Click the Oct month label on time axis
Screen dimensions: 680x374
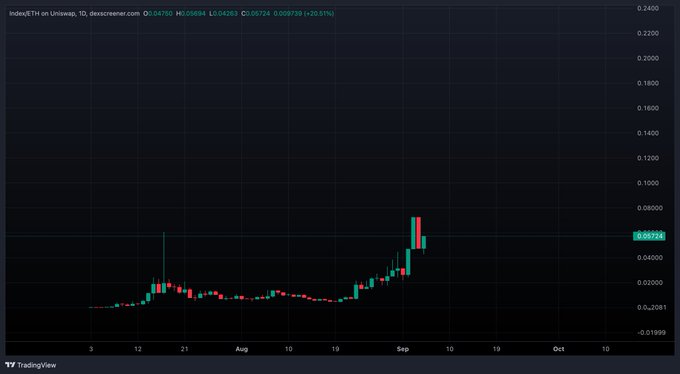(559, 349)
